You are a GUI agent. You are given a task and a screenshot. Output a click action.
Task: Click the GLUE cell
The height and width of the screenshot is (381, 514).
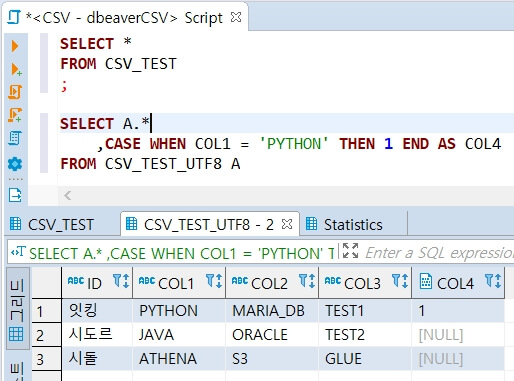[365, 359]
